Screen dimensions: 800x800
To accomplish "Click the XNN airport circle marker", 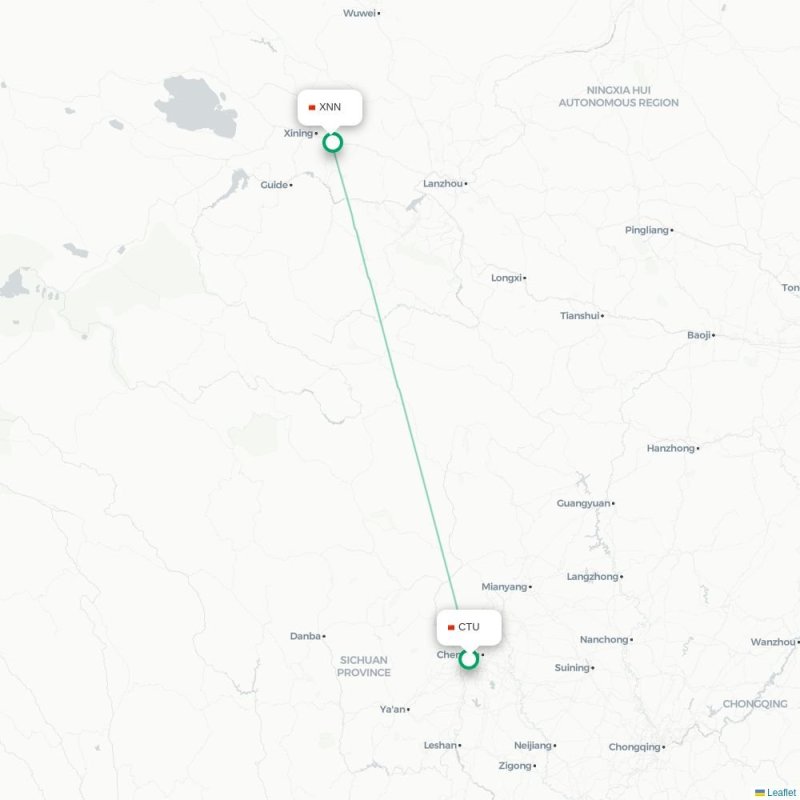I will [333, 143].
